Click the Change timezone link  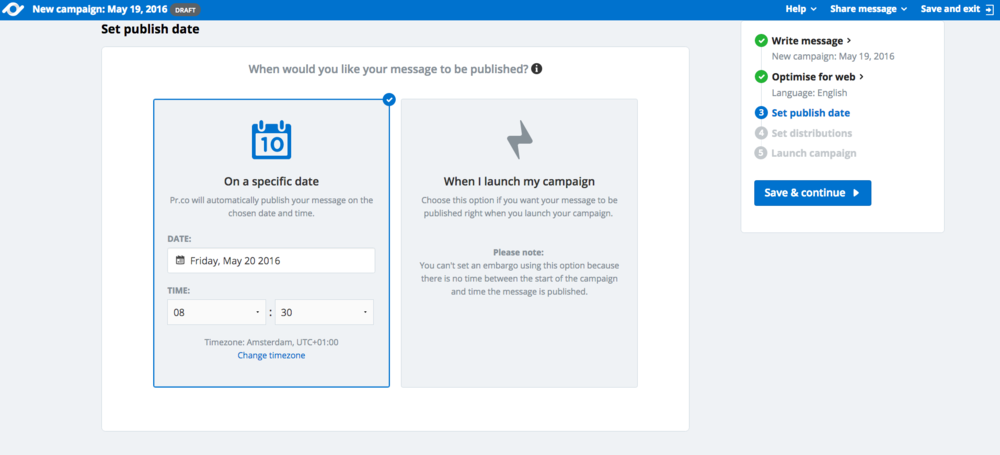(271, 355)
